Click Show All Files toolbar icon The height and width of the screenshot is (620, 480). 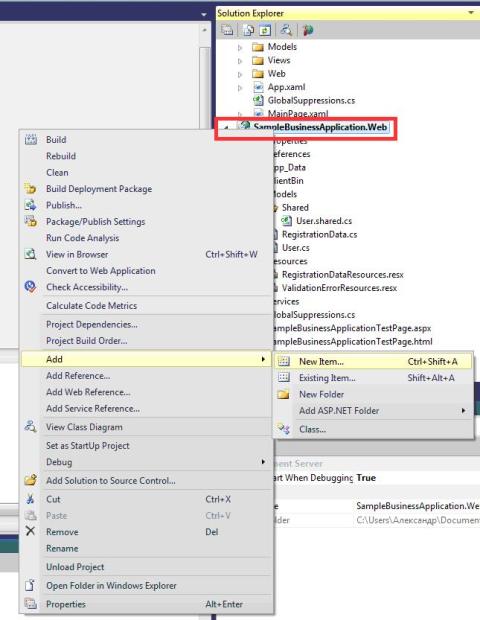[249, 30]
